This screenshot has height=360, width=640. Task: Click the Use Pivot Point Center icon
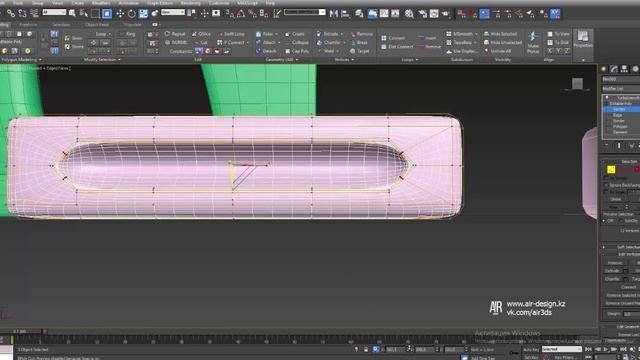coord(191,13)
